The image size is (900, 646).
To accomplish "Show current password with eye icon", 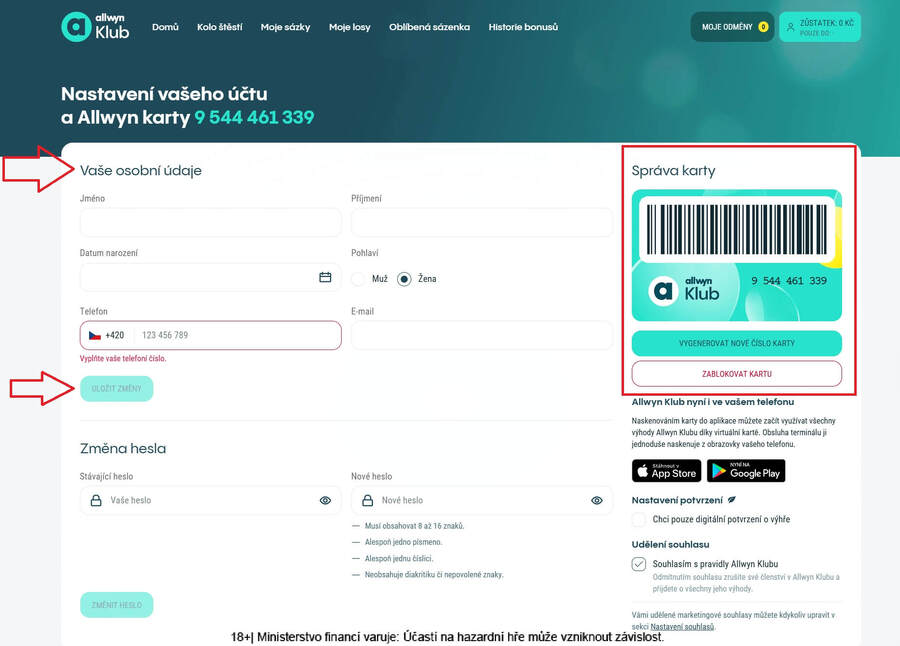I will (325, 500).
